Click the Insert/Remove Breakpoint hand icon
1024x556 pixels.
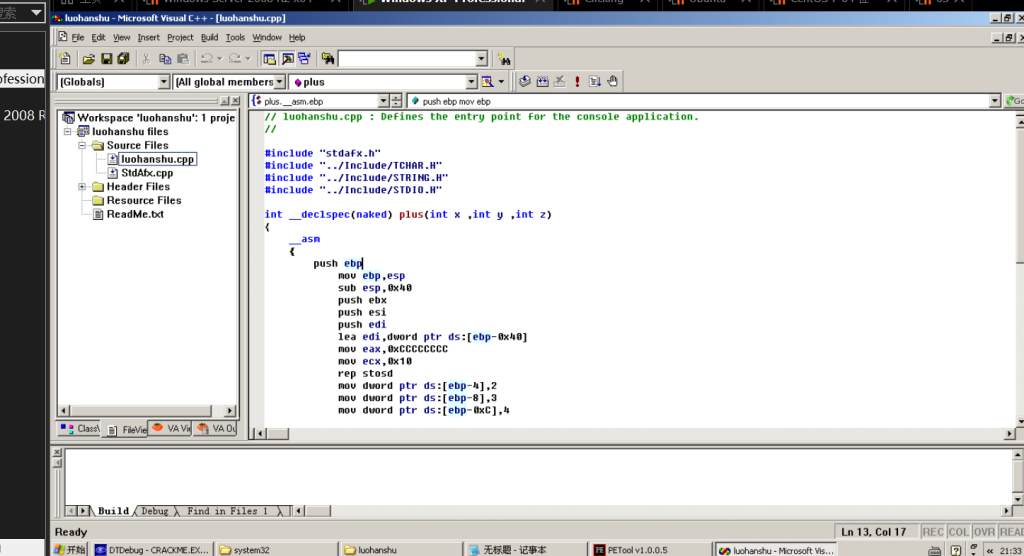(x=612, y=82)
